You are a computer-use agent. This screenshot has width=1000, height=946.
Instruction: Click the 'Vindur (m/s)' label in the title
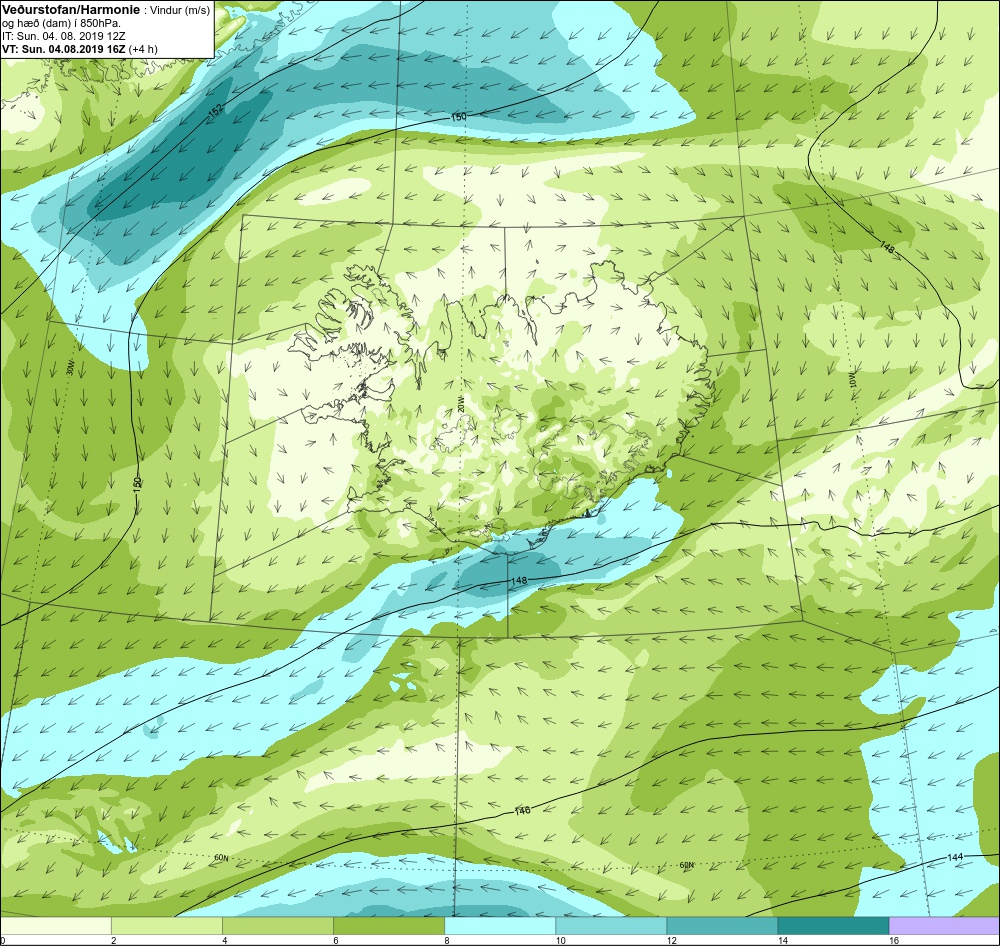pos(180,10)
